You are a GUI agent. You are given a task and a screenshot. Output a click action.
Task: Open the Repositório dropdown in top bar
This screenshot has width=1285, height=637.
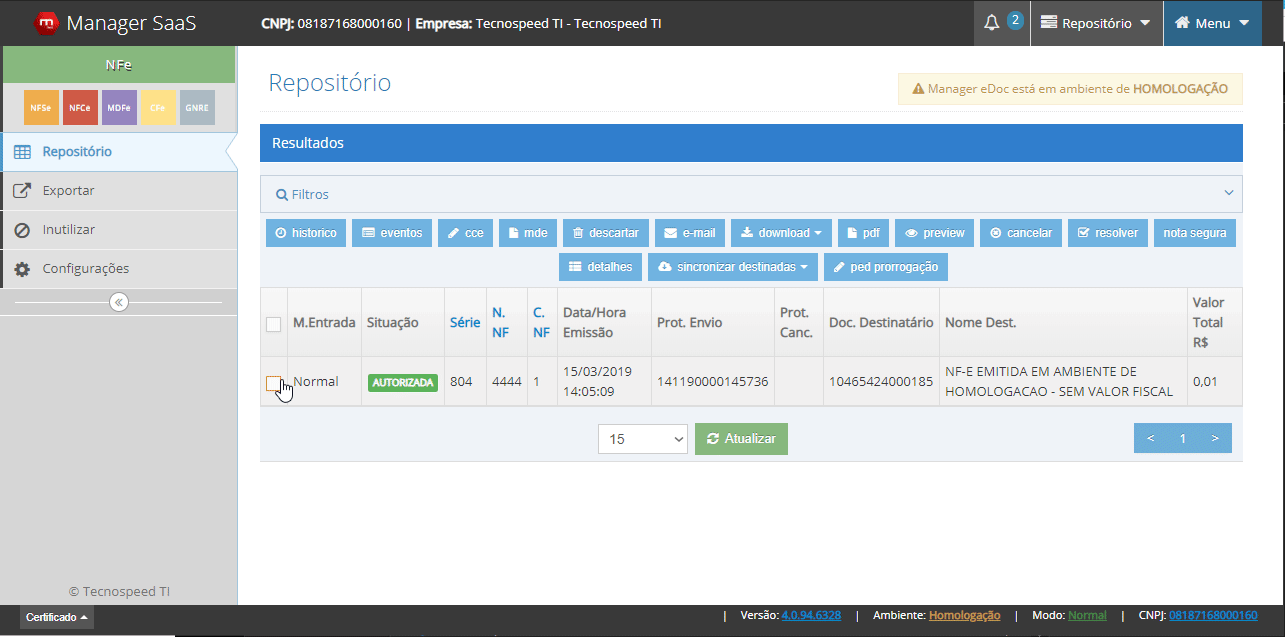[x=1096, y=23]
